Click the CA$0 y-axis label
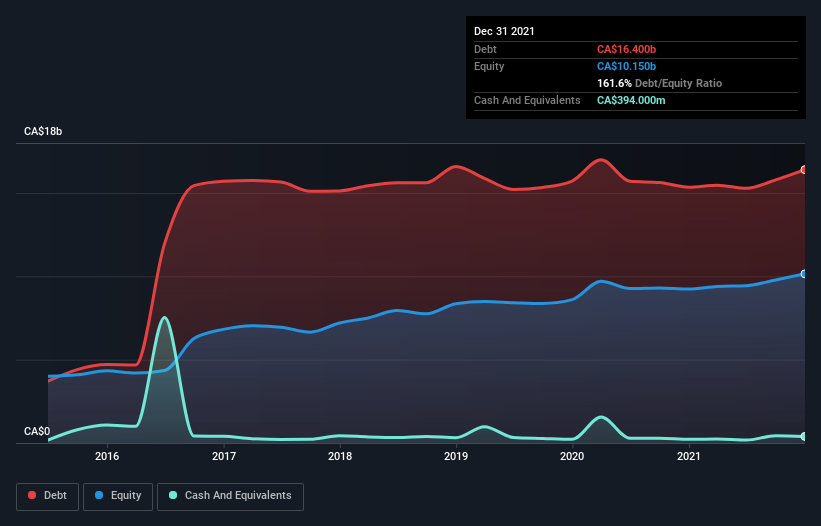Viewport: 821px width, 526px height. pyautogui.click(x=37, y=431)
